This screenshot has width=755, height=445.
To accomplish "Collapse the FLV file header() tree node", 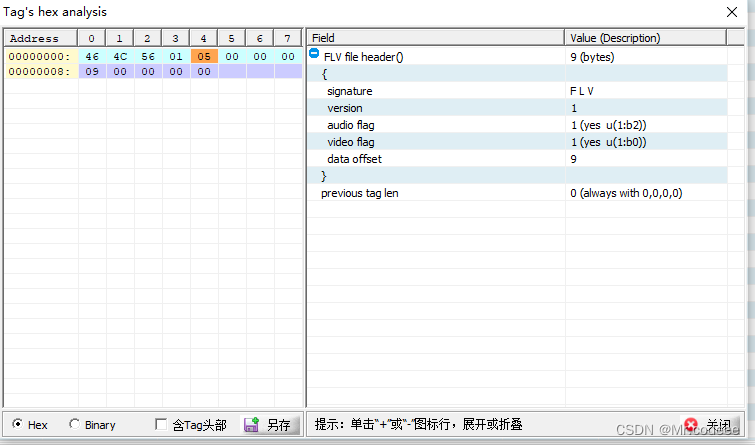I will [314, 53].
